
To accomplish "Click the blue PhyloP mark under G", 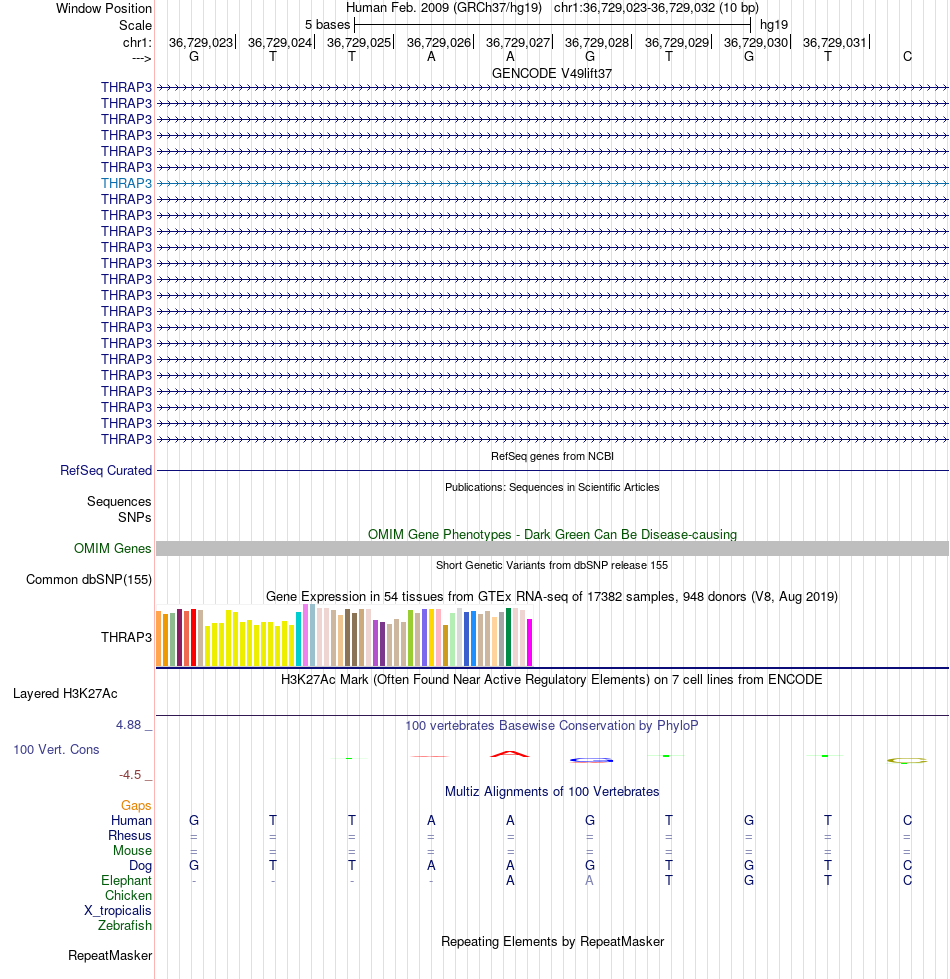I will [x=591, y=760].
